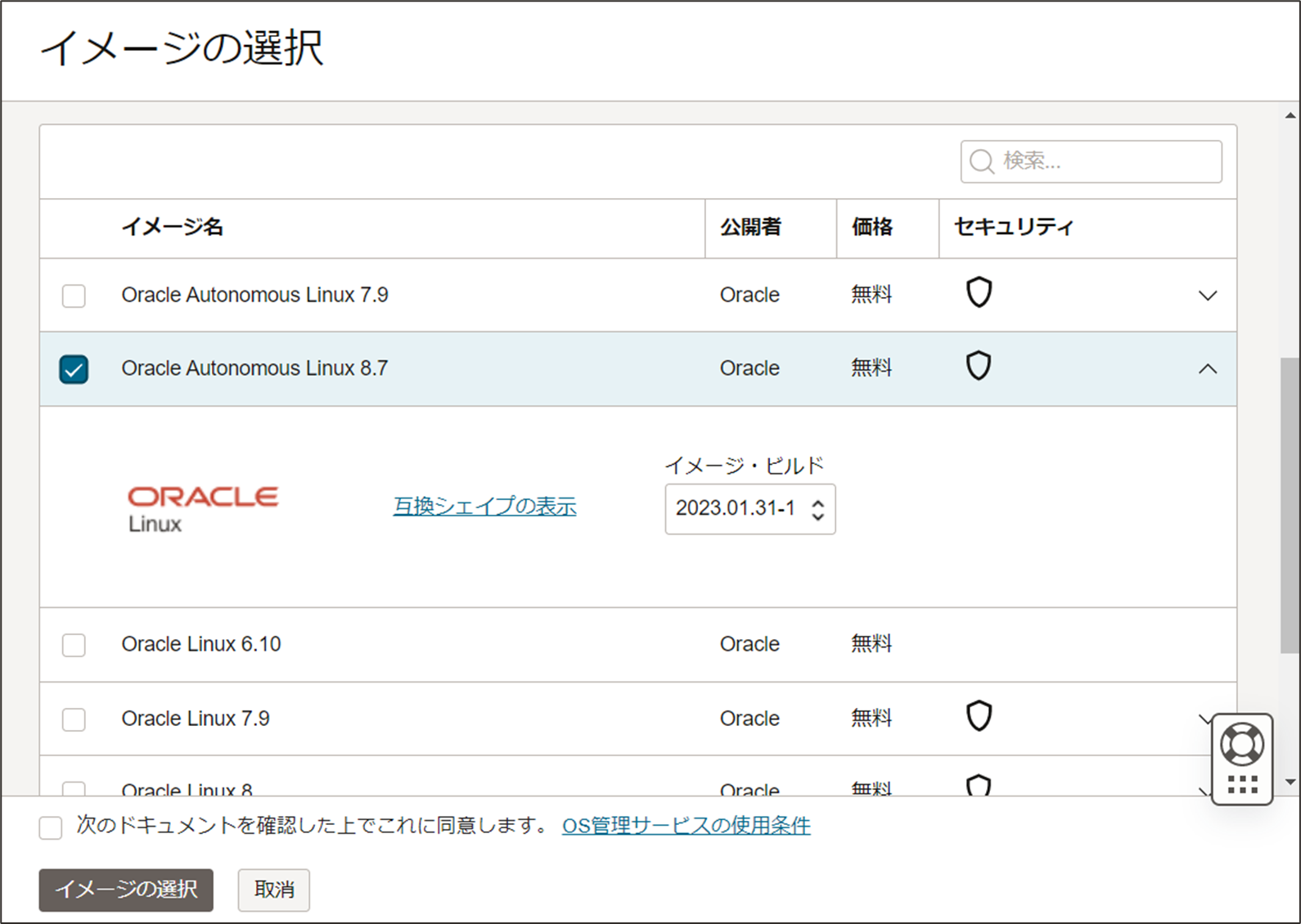Check the OS management terms agreement box
The height and width of the screenshot is (924, 1301).
click(x=51, y=827)
